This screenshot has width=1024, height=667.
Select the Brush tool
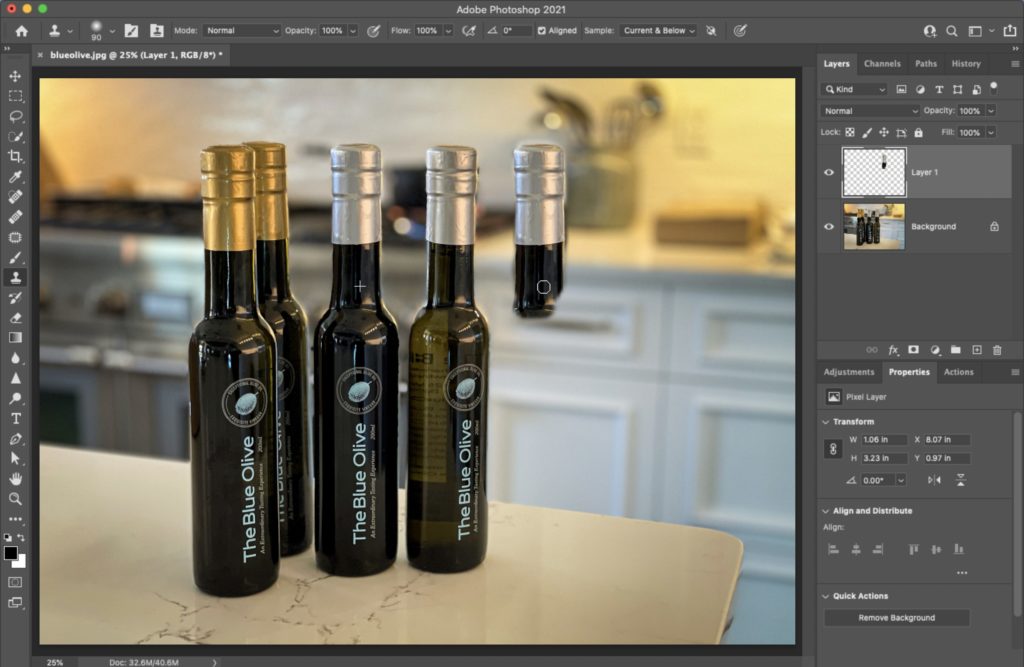click(15, 257)
